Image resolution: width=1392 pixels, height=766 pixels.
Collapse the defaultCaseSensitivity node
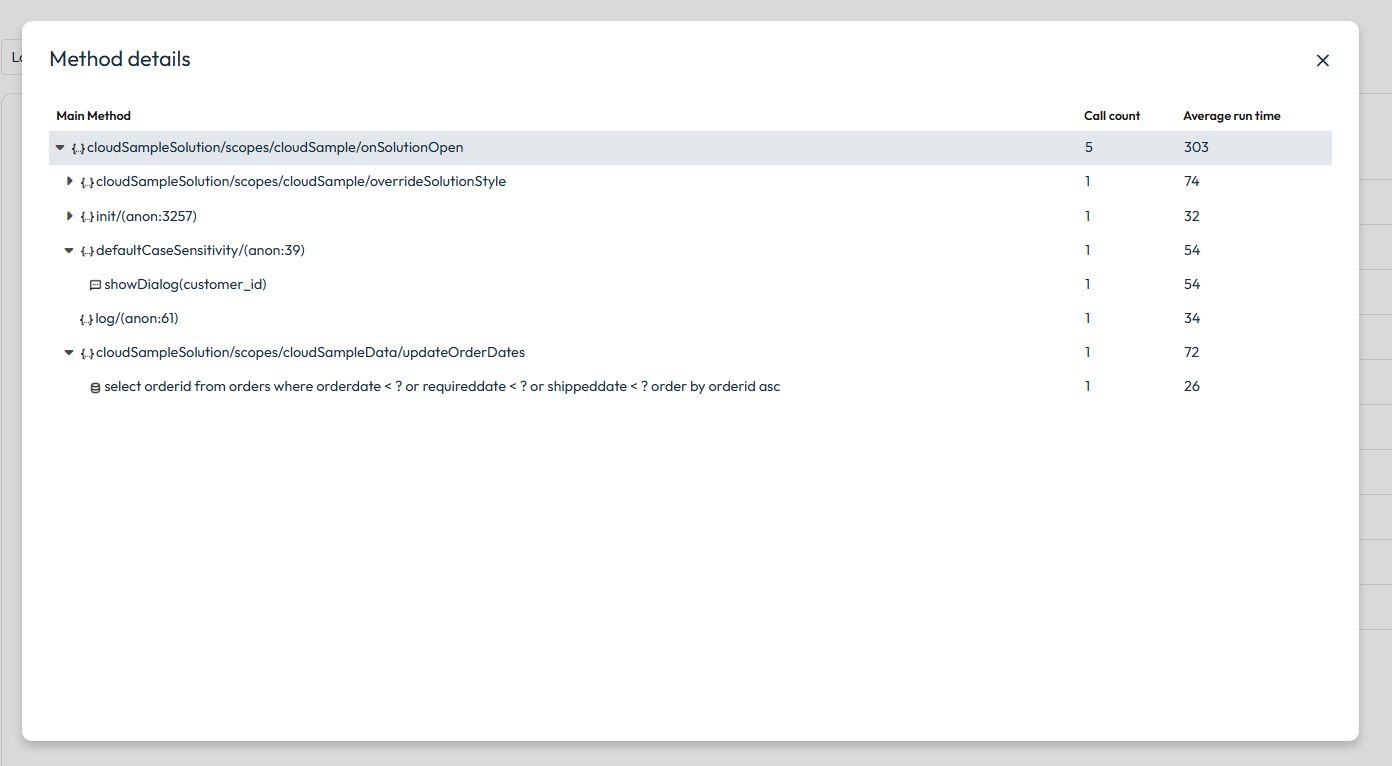(x=69, y=250)
